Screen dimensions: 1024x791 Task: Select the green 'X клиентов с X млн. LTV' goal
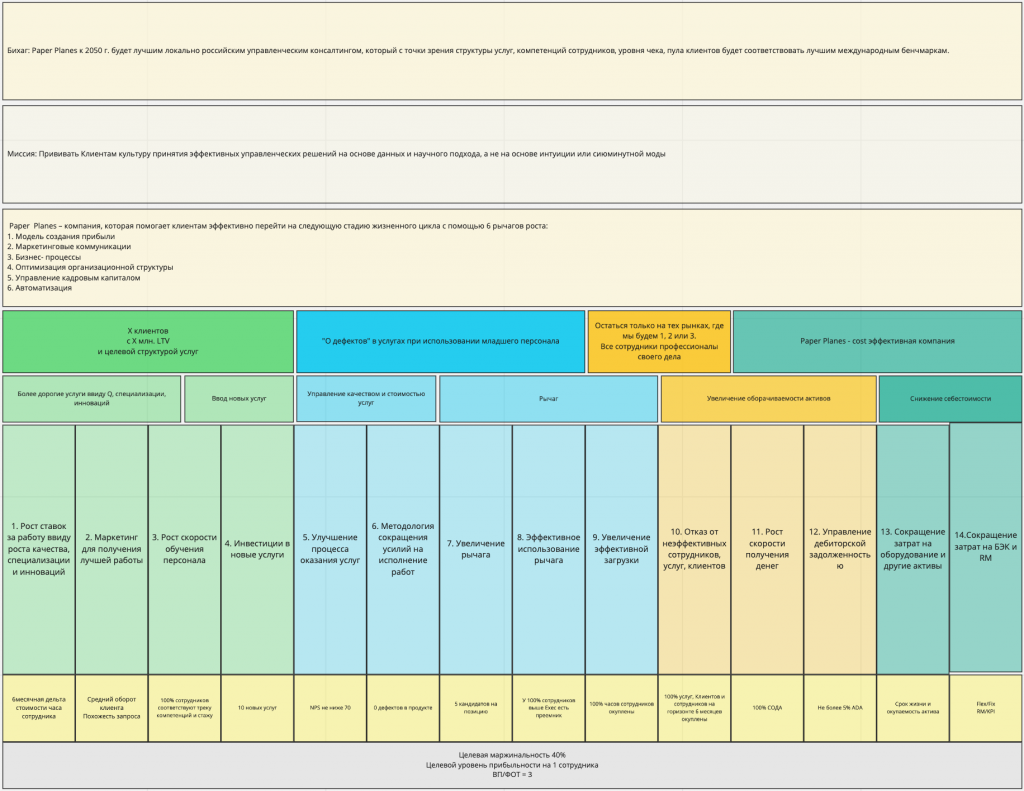(x=148, y=342)
